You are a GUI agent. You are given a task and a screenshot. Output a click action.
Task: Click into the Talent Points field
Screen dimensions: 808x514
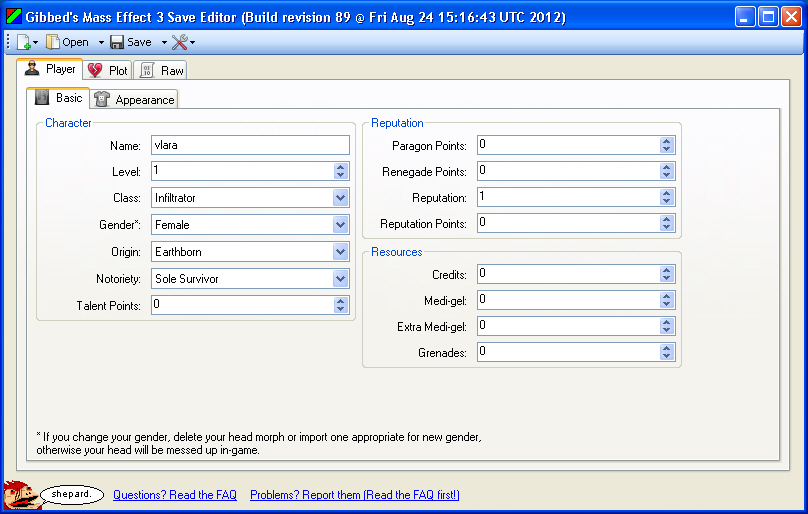(x=242, y=305)
